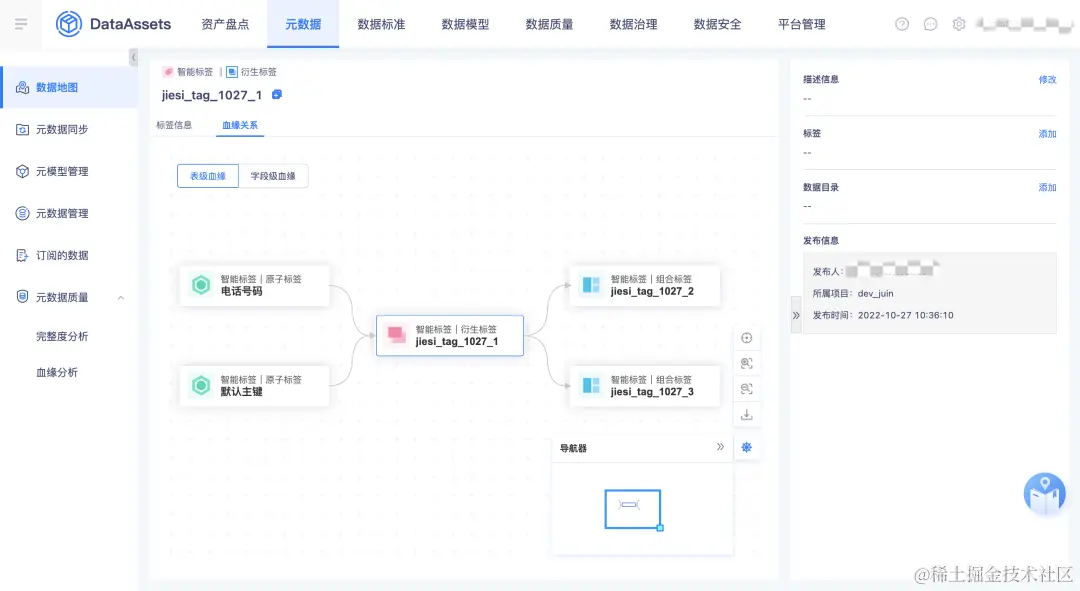Screen dimensions: 1080x591
Task: Click the floating map assistant icon
Action: 1044,492
